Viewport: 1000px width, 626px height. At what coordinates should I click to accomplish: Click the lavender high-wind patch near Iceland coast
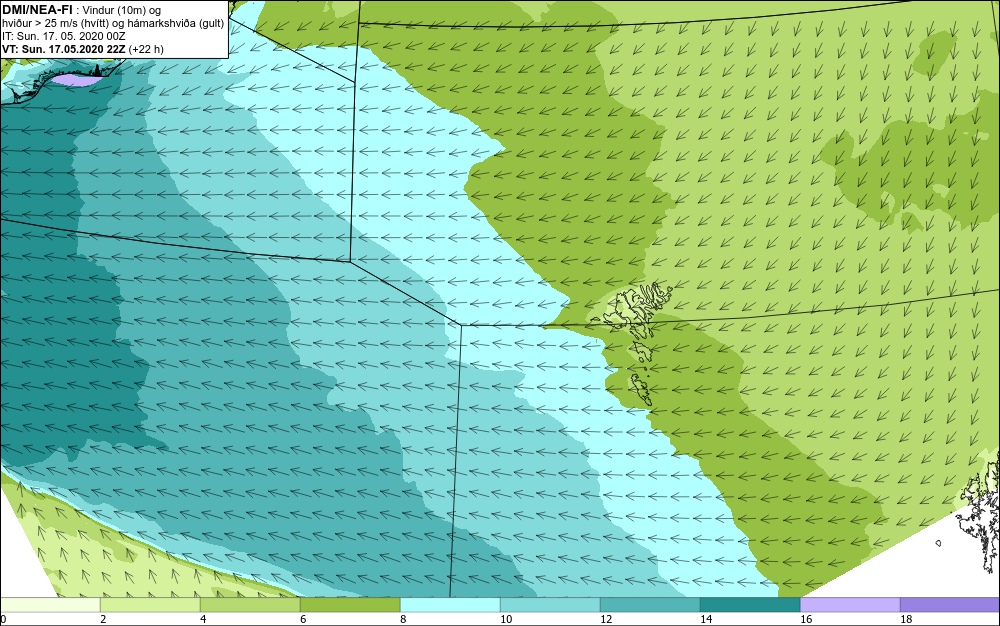[75, 80]
